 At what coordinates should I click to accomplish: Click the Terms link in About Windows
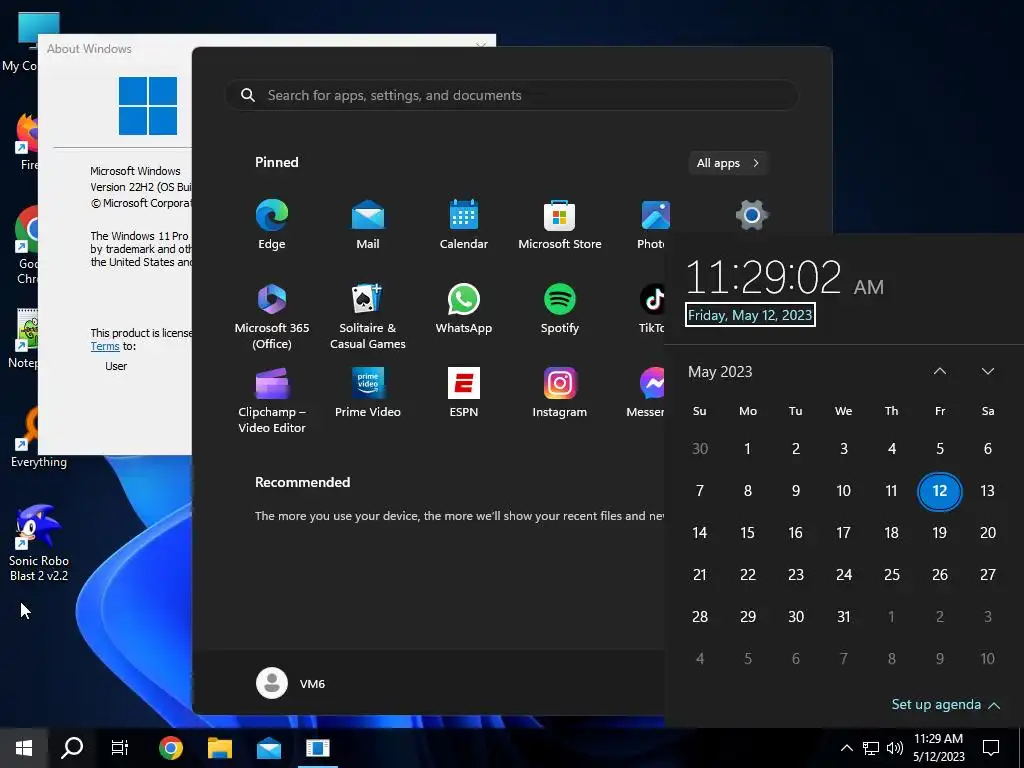point(104,346)
